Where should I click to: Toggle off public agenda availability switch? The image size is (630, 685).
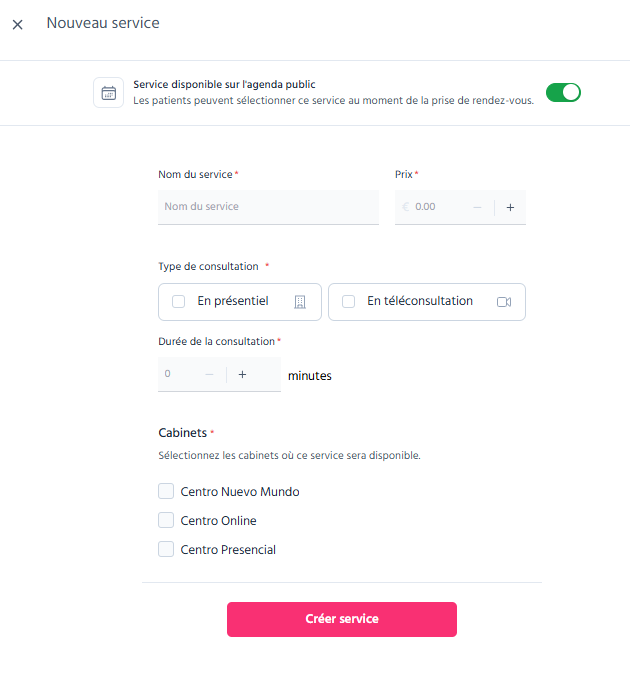pos(563,93)
